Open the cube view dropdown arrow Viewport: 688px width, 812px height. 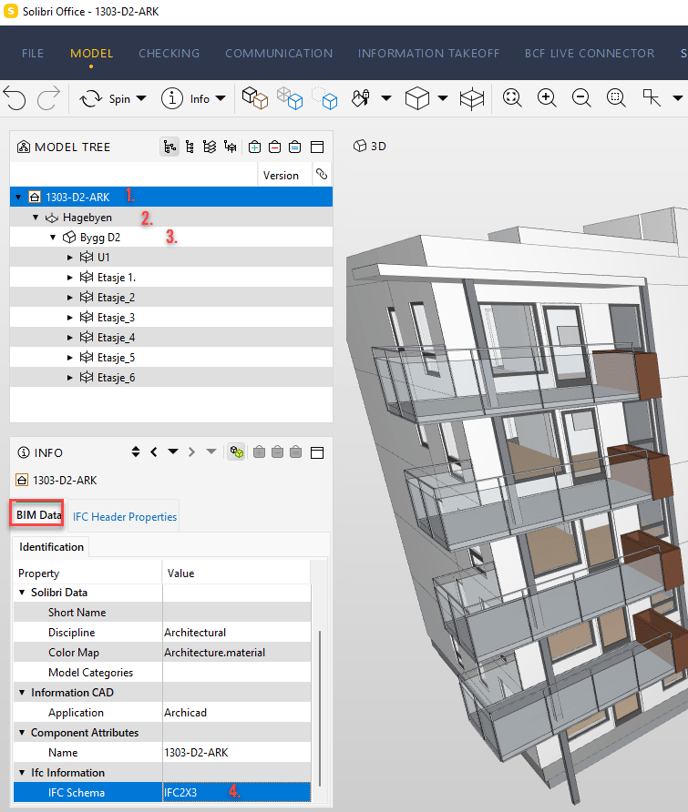pos(443,98)
